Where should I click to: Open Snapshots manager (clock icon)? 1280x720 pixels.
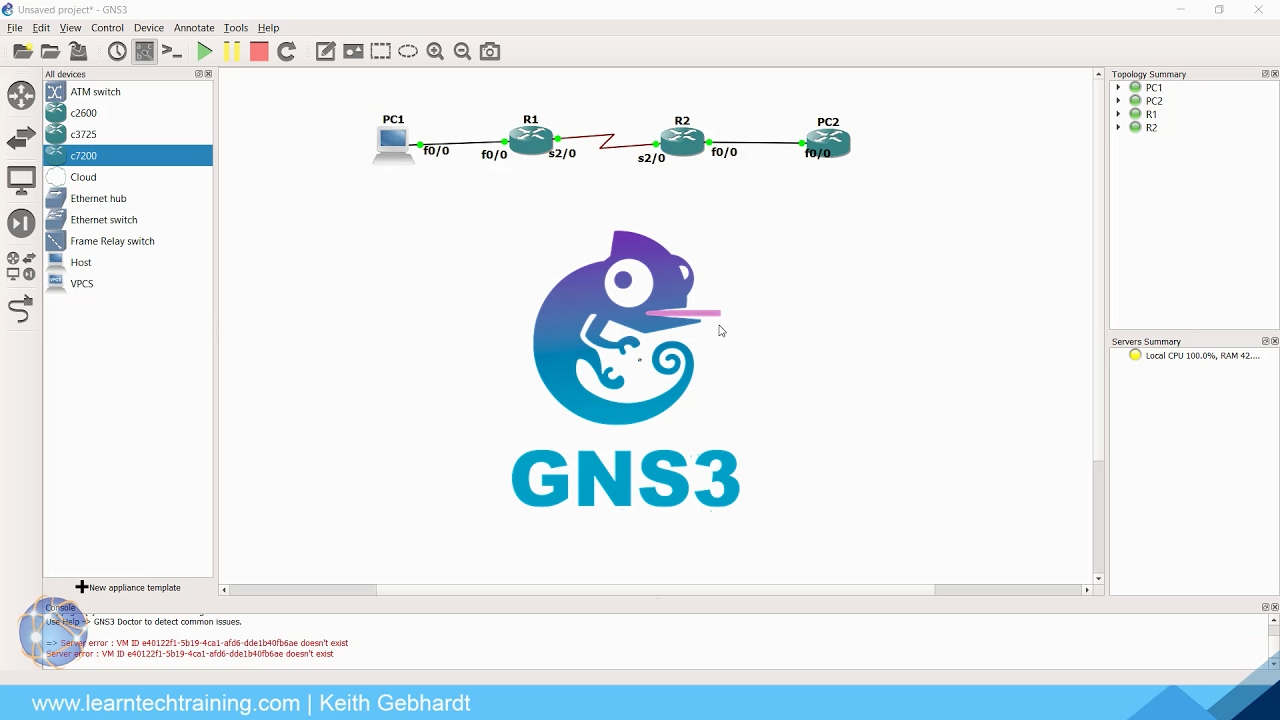click(x=117, y=51)
